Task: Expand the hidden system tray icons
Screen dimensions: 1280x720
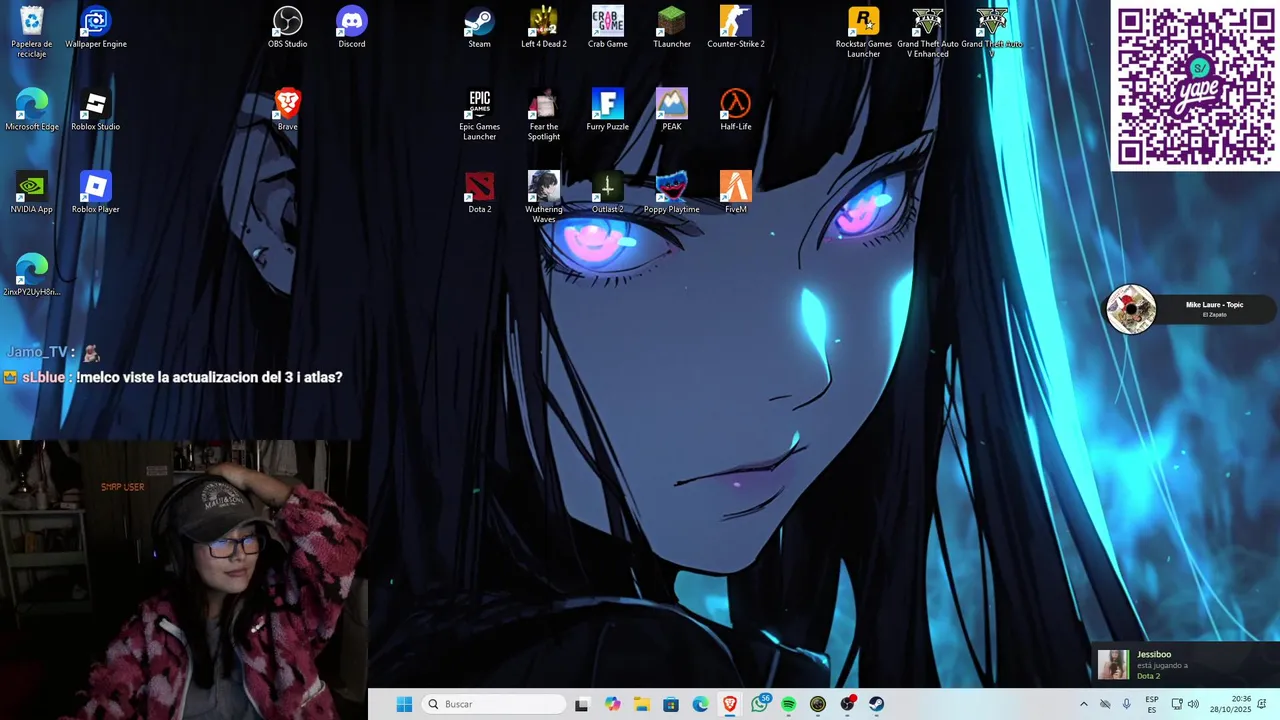Action: click(1083, 704)
